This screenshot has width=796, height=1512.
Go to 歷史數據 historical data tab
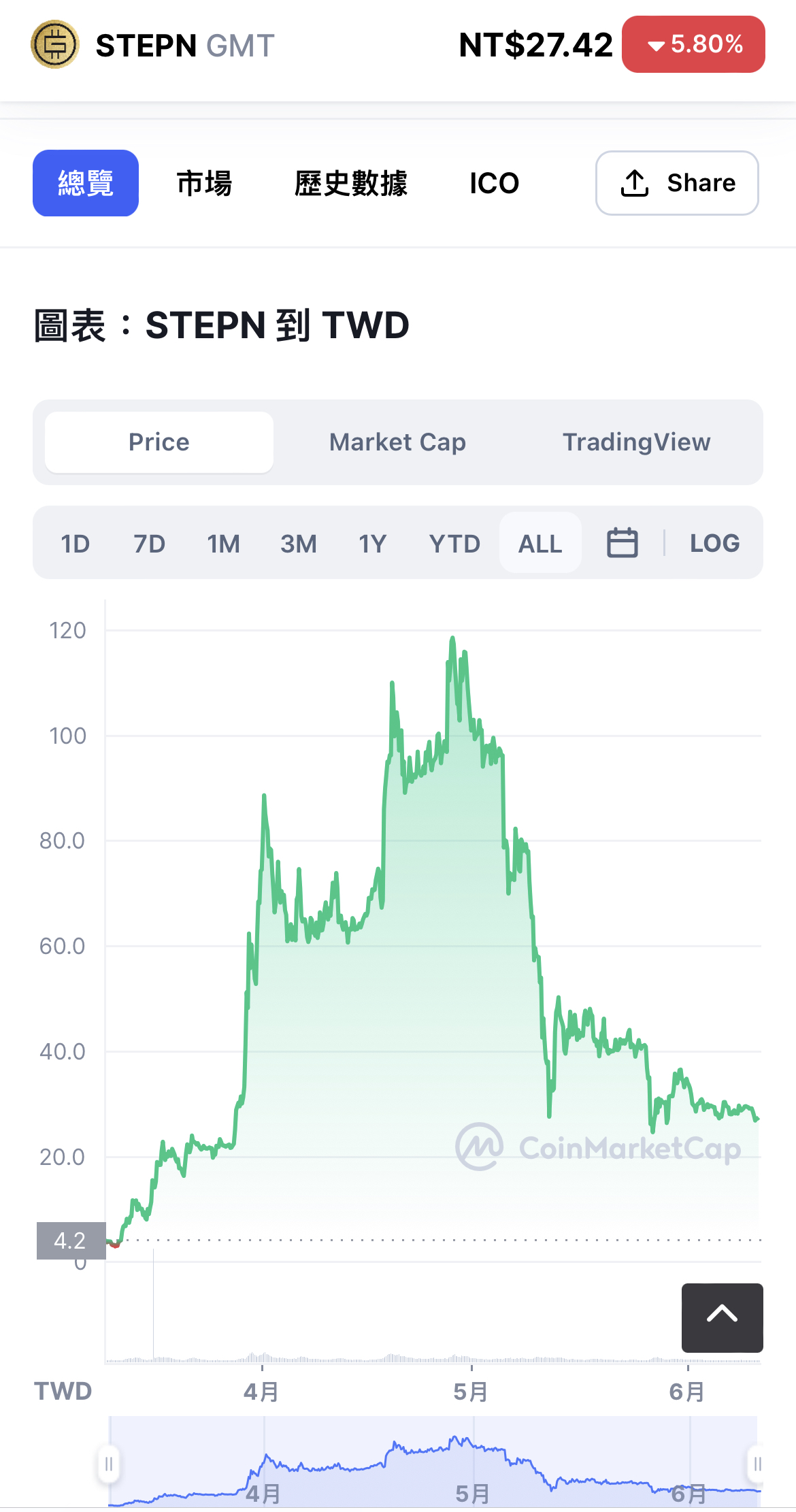click(350, 183)
